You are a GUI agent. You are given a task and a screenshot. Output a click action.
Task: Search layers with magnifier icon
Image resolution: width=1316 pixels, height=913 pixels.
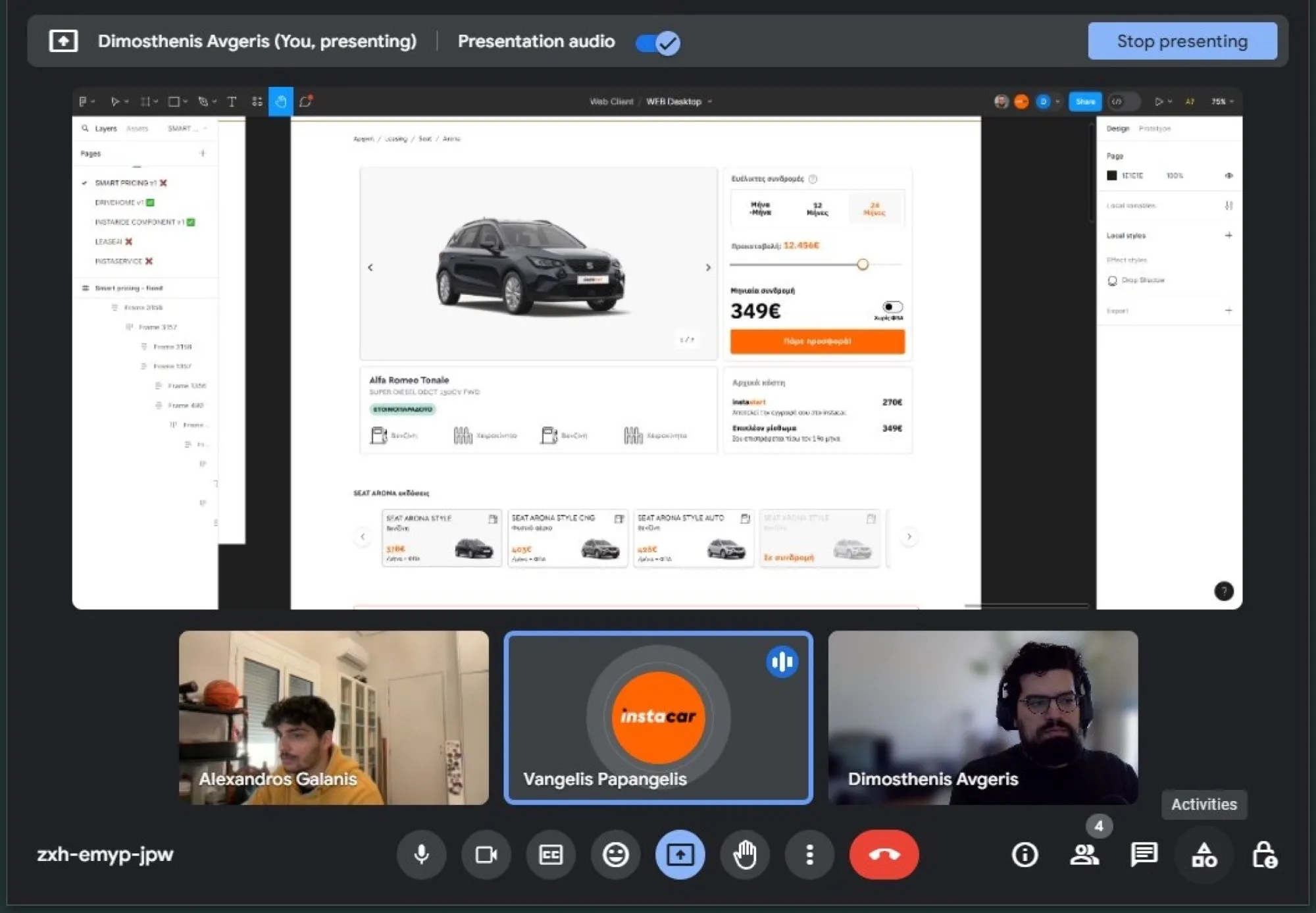[x=85, y=128]
